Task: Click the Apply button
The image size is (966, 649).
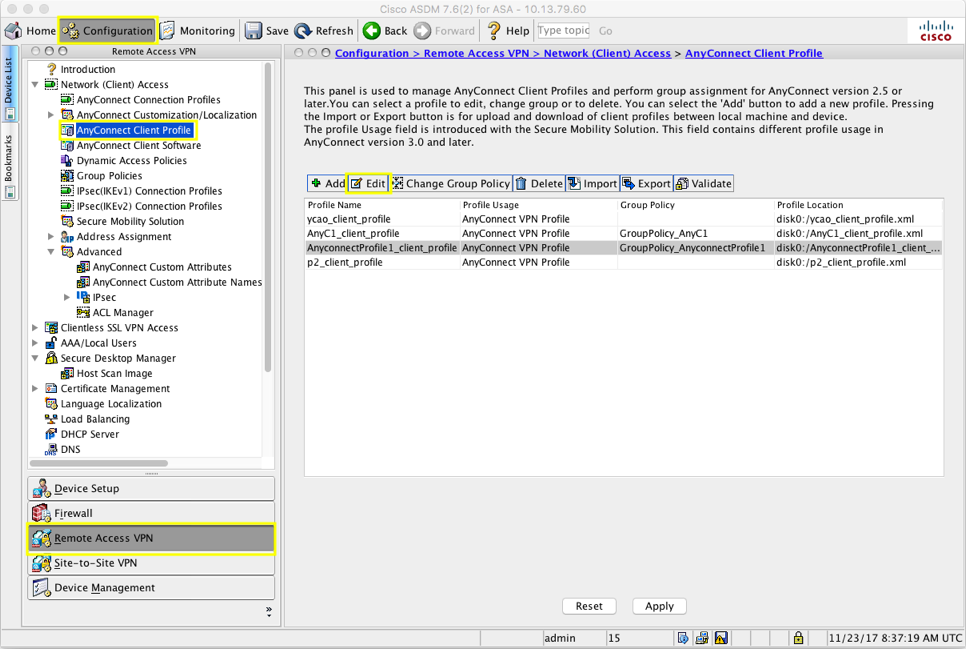Action: pos(659,606)
